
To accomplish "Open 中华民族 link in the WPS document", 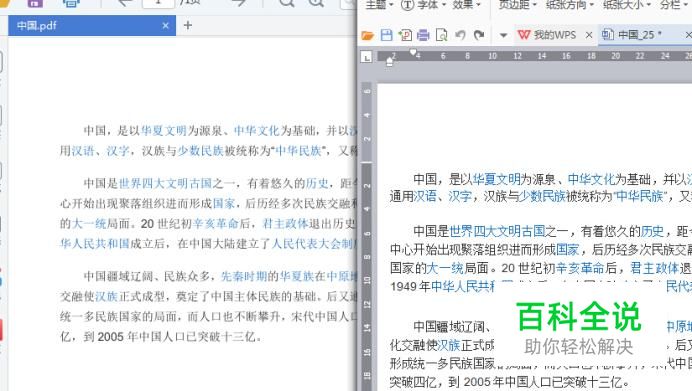I will (x=640, y=196).
